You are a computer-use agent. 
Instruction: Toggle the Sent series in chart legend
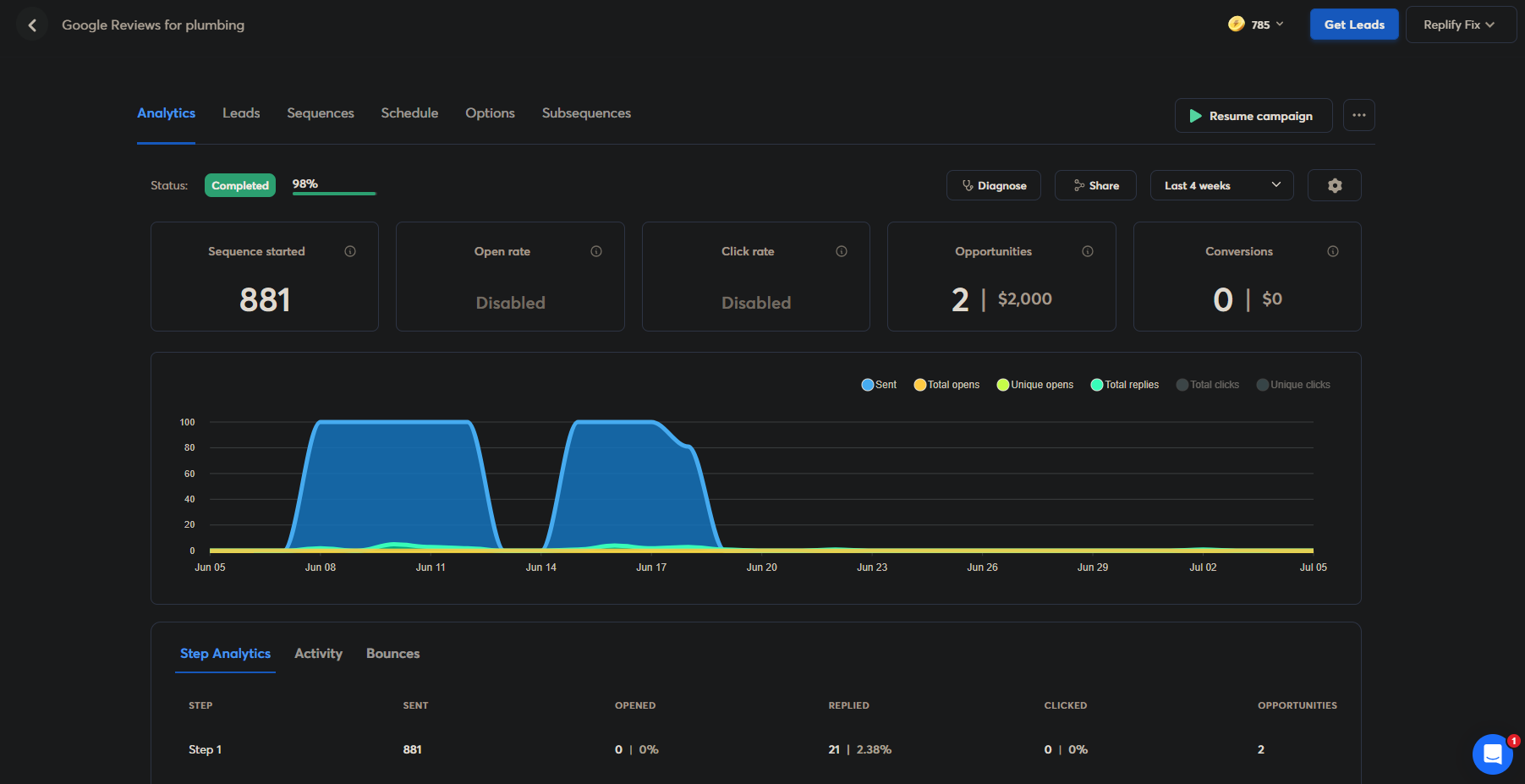point(879,385)
